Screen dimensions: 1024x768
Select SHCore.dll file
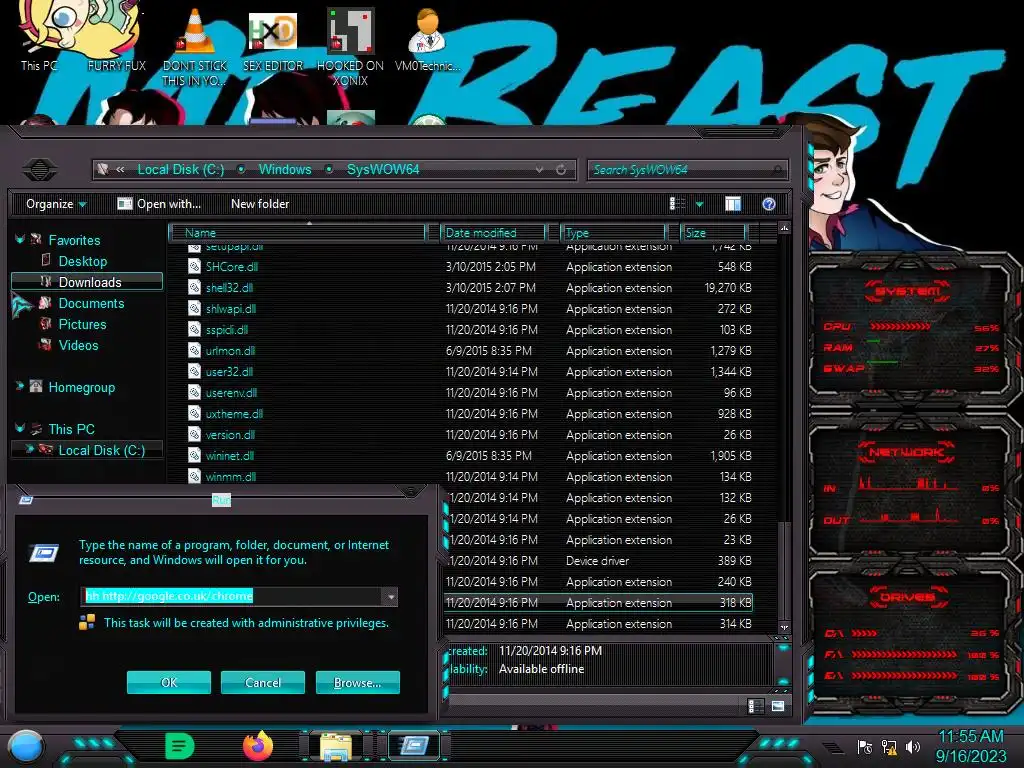pos(232,267)
